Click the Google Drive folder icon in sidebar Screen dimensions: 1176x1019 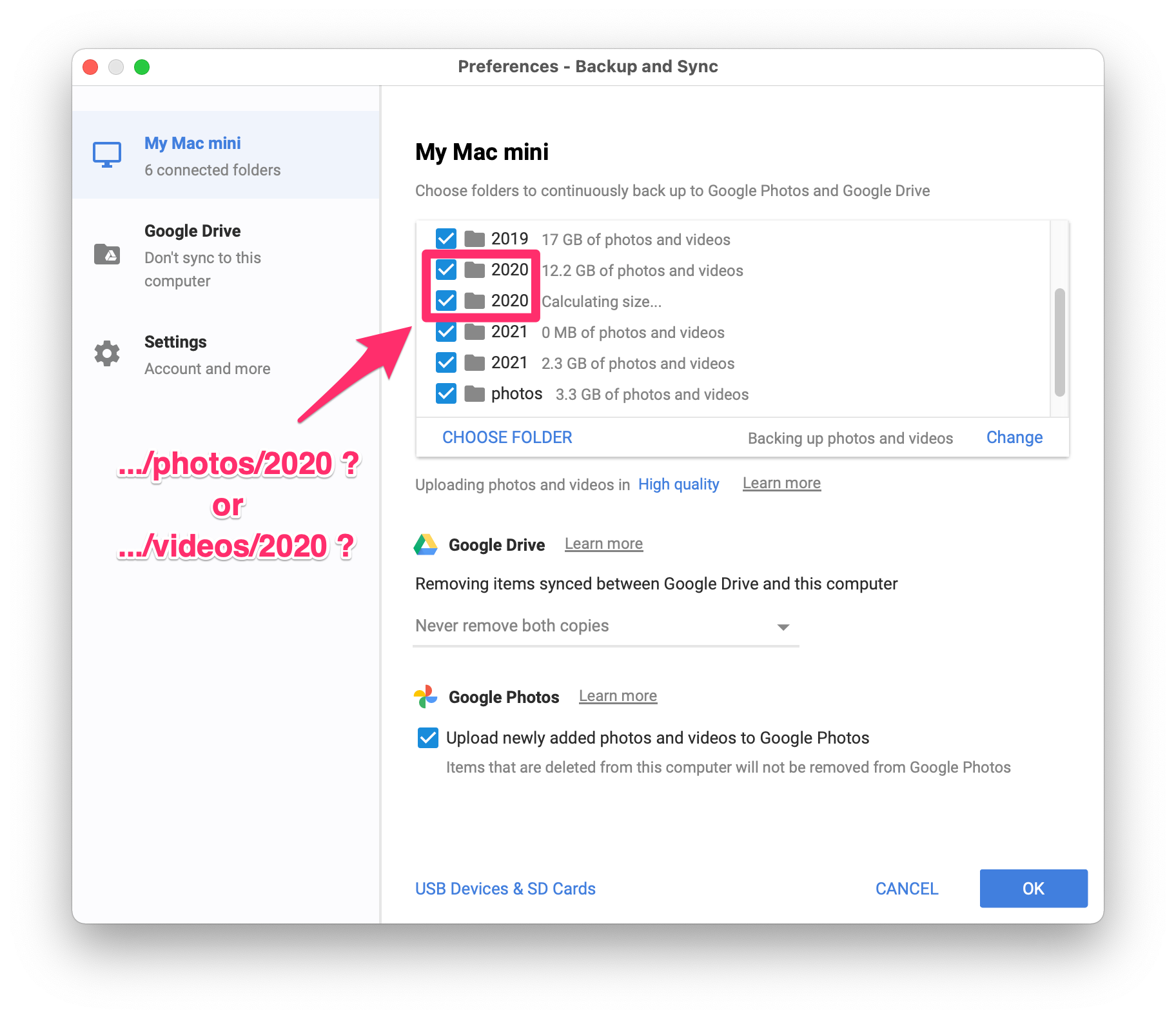(107, 254)
